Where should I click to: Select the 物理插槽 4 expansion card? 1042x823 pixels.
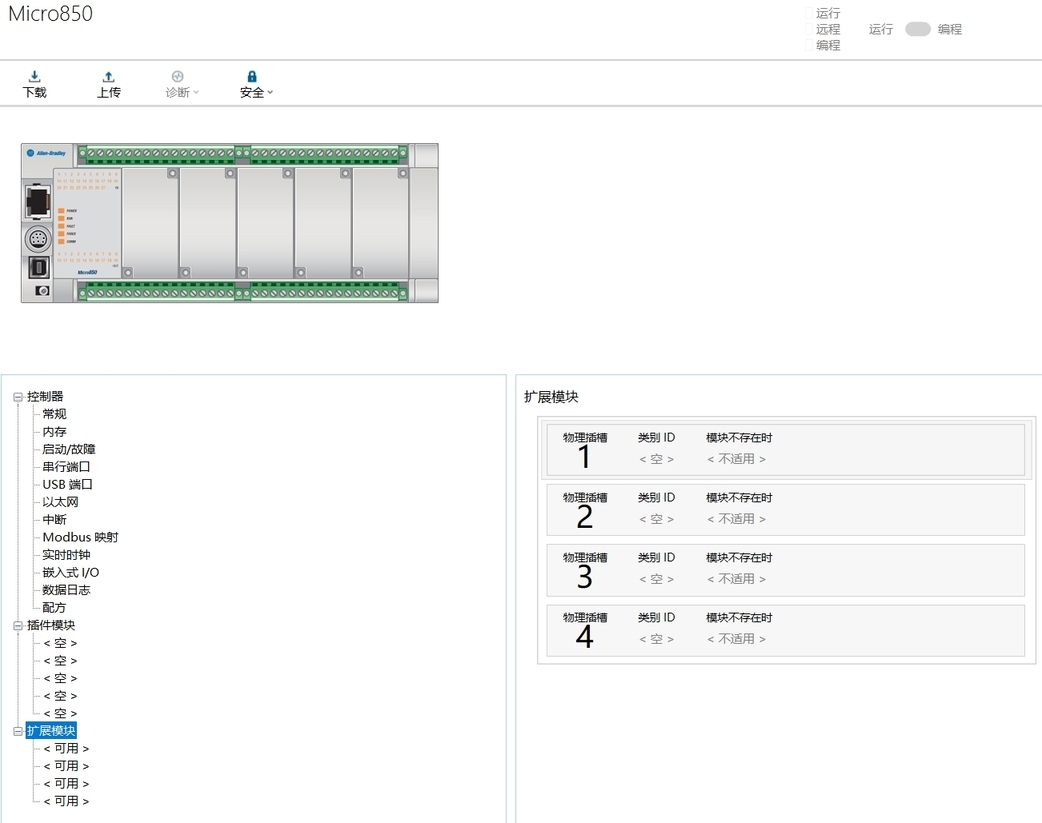(x=785, y=630)
